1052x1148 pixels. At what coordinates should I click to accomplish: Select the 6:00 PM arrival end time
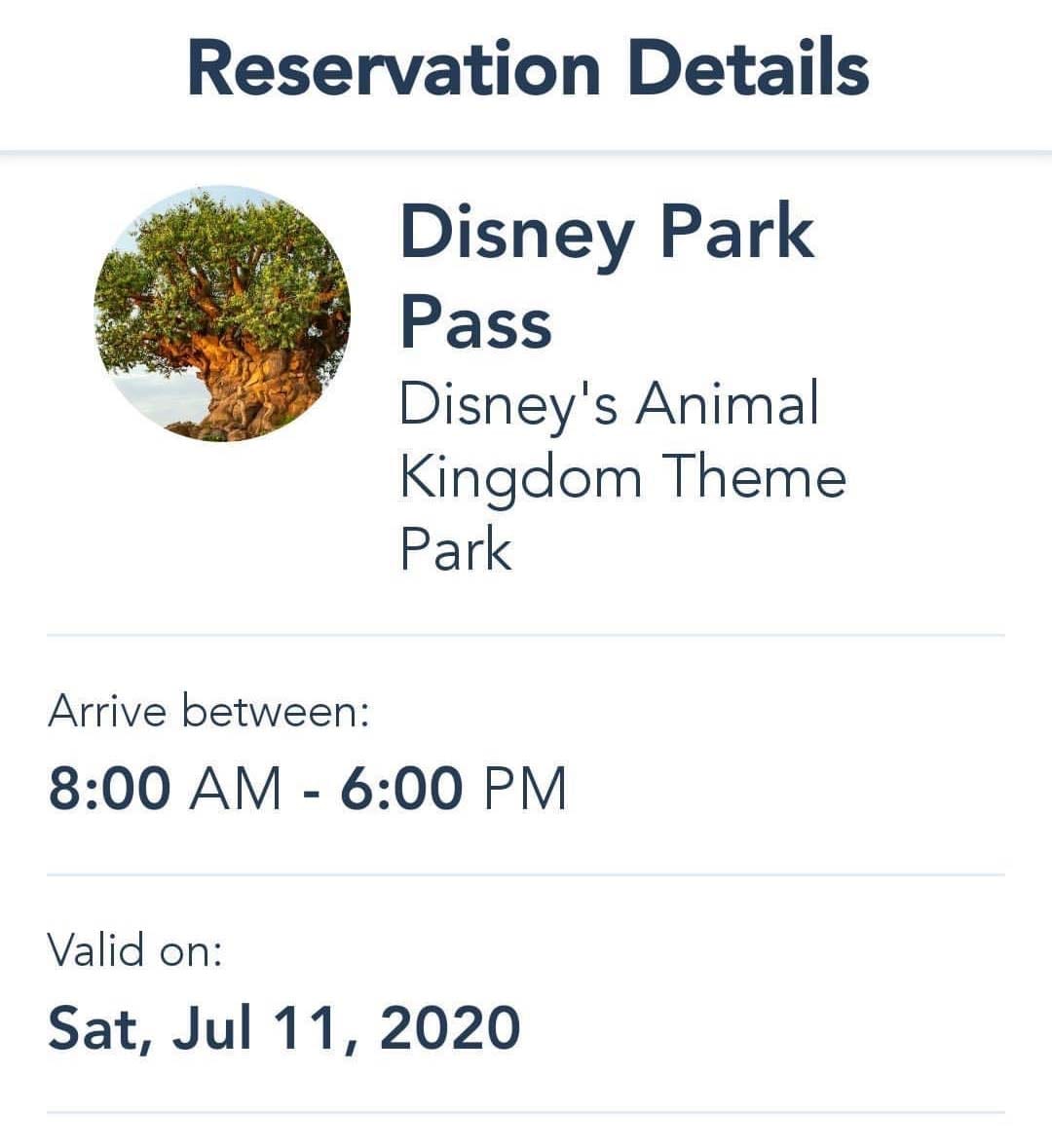click(454, 788)
